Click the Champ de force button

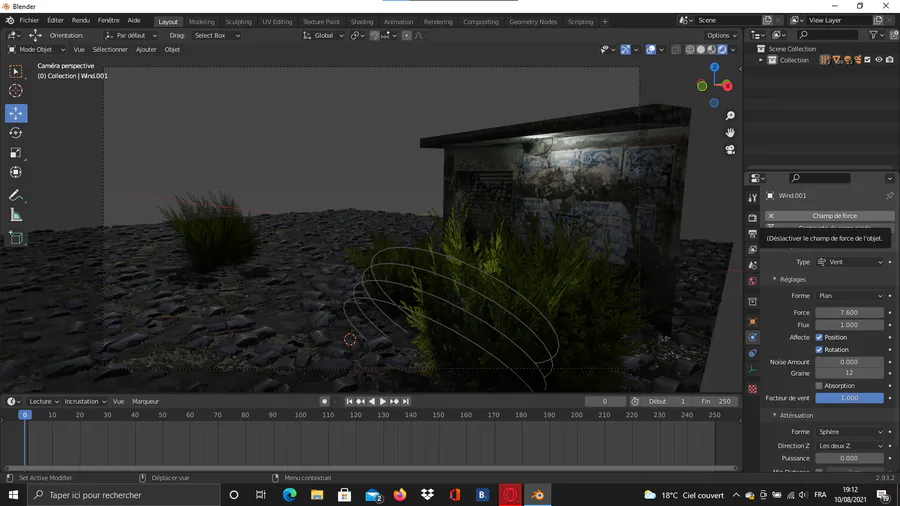834,216
